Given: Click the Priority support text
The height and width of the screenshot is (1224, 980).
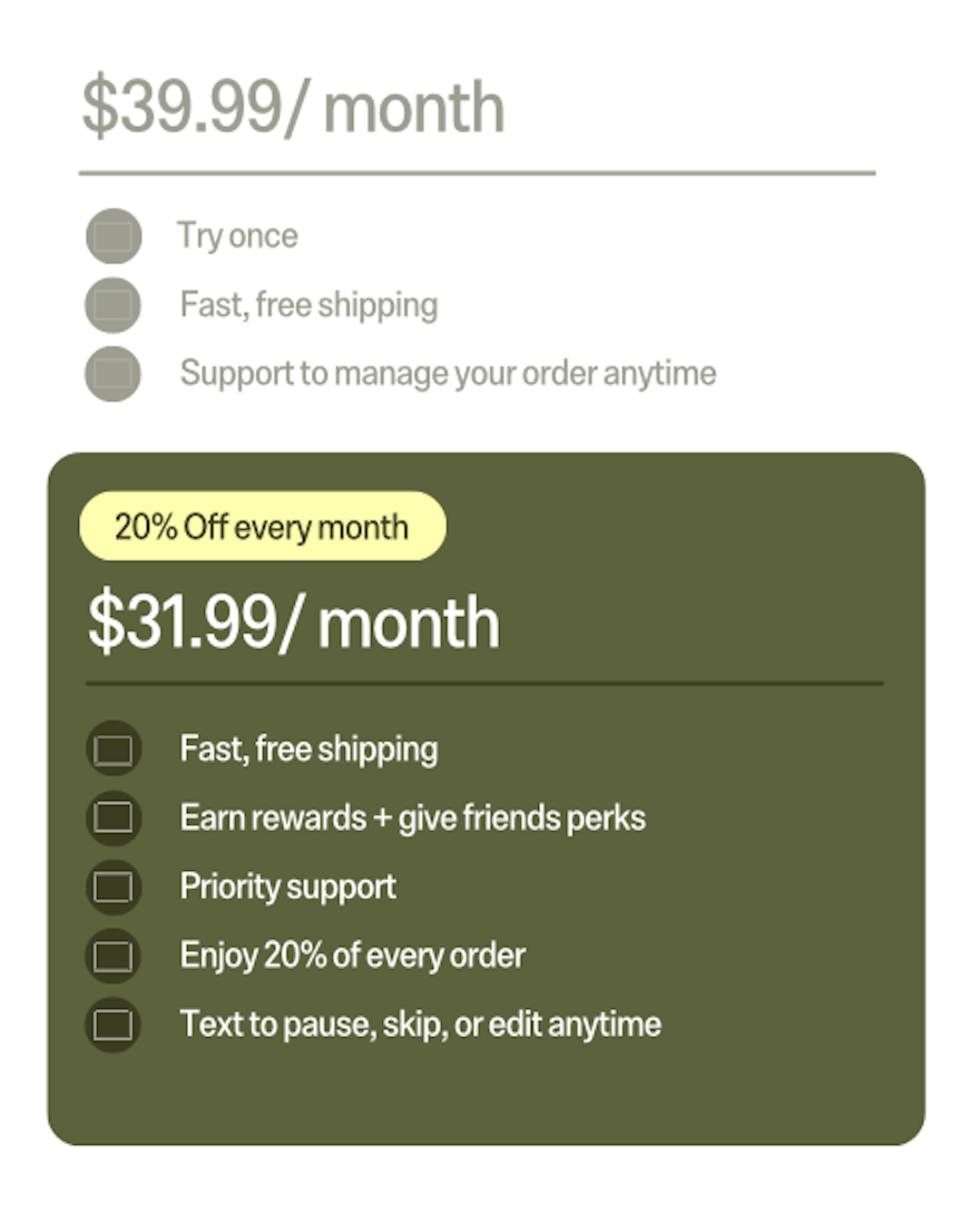Looking at the screenshot, I should (x=288, y=886).
